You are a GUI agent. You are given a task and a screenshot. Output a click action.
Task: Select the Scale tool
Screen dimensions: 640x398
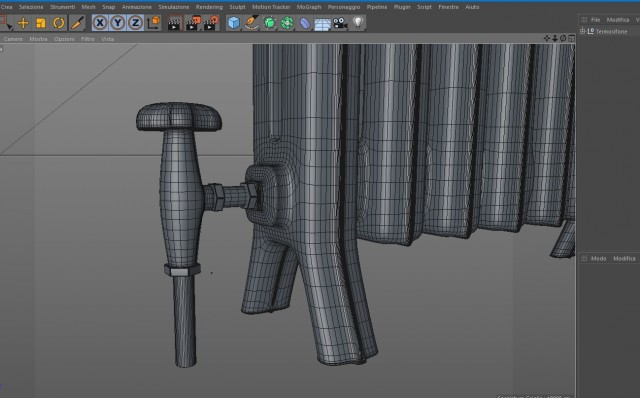(x=41, y=23)
